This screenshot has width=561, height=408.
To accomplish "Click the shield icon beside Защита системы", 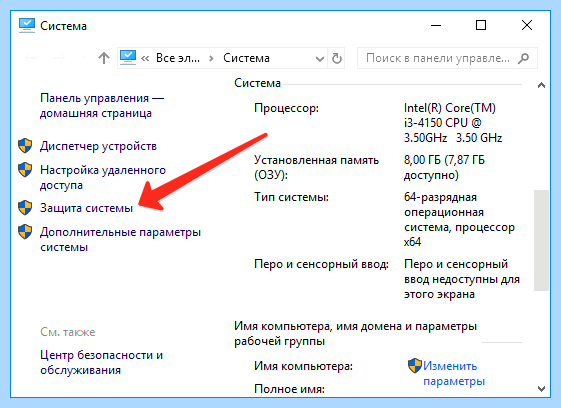I will click(x=25, y=208).
